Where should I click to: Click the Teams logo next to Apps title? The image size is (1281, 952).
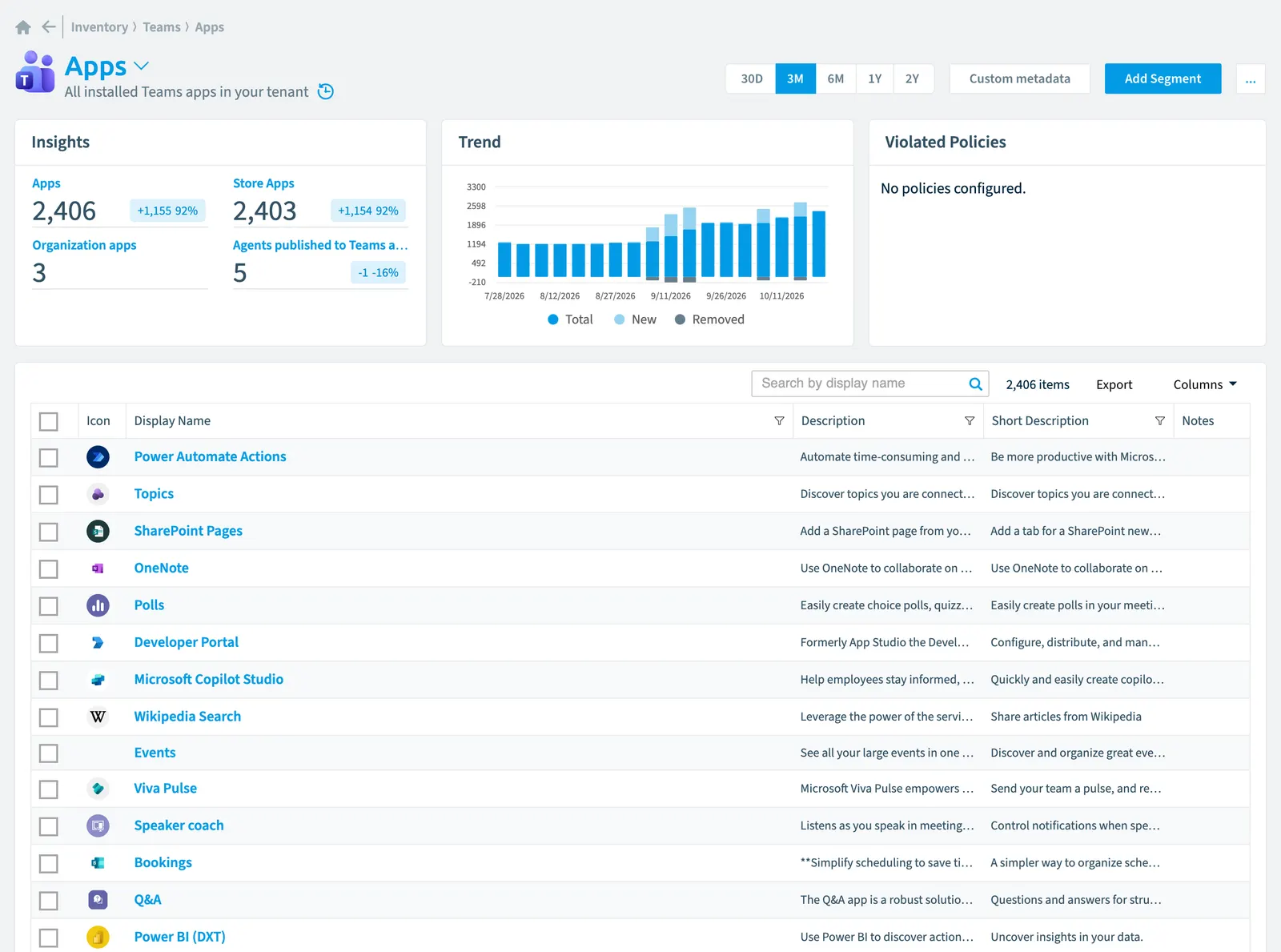click(35, 72)
